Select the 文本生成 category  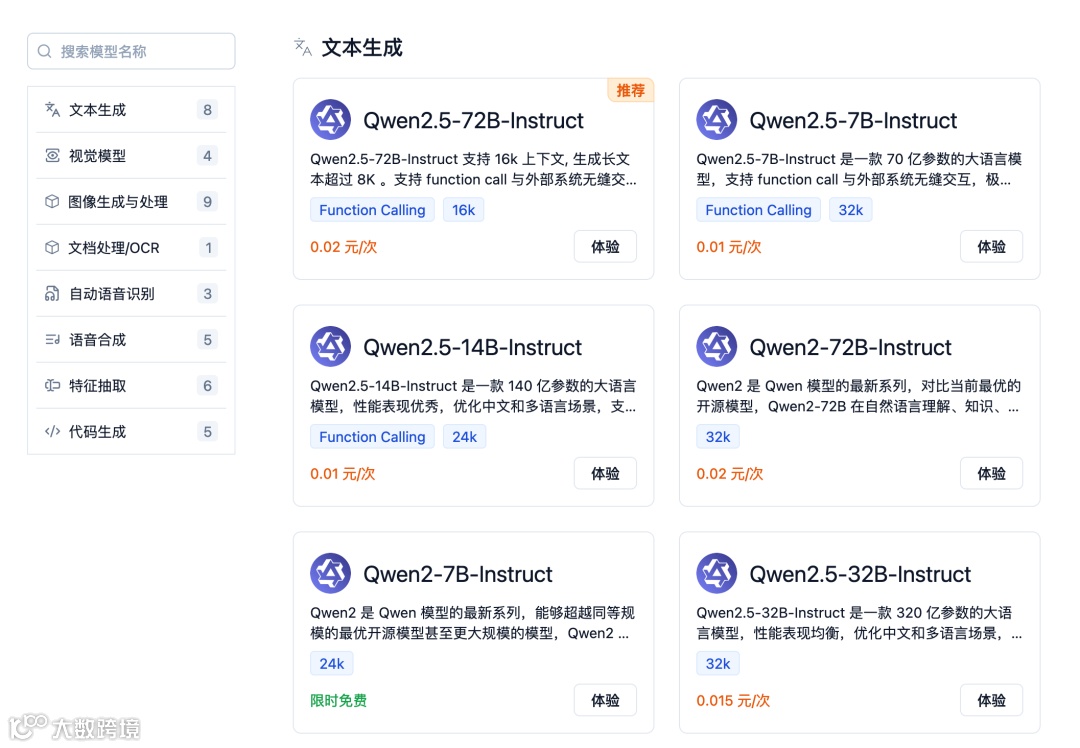tap(131, 110)
